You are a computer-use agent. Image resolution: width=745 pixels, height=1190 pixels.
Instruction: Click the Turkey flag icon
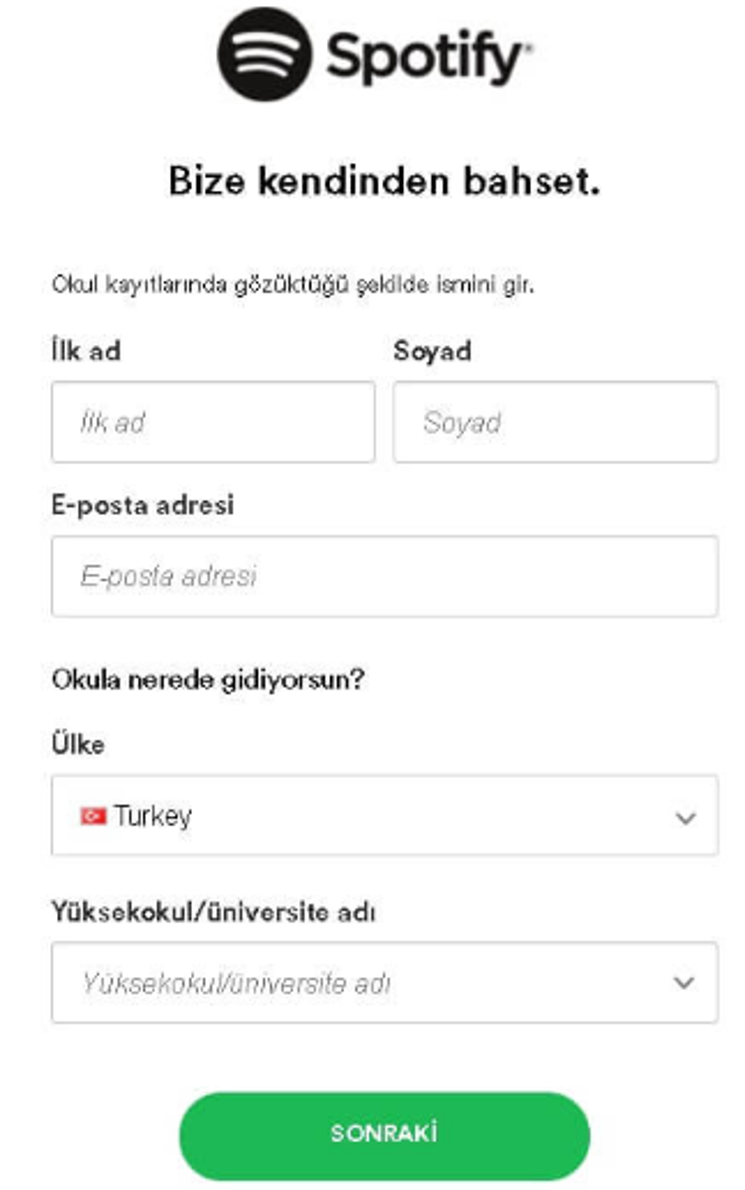pyautogui.click(x=93, y=817)
